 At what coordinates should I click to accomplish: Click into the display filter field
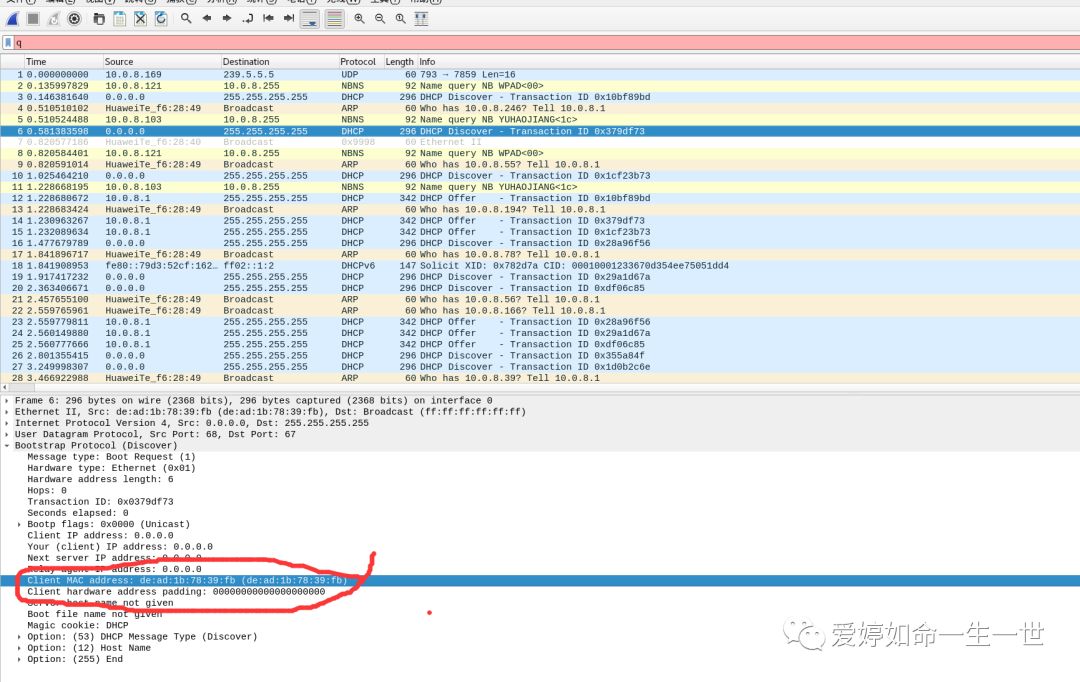tap(544, 43)
